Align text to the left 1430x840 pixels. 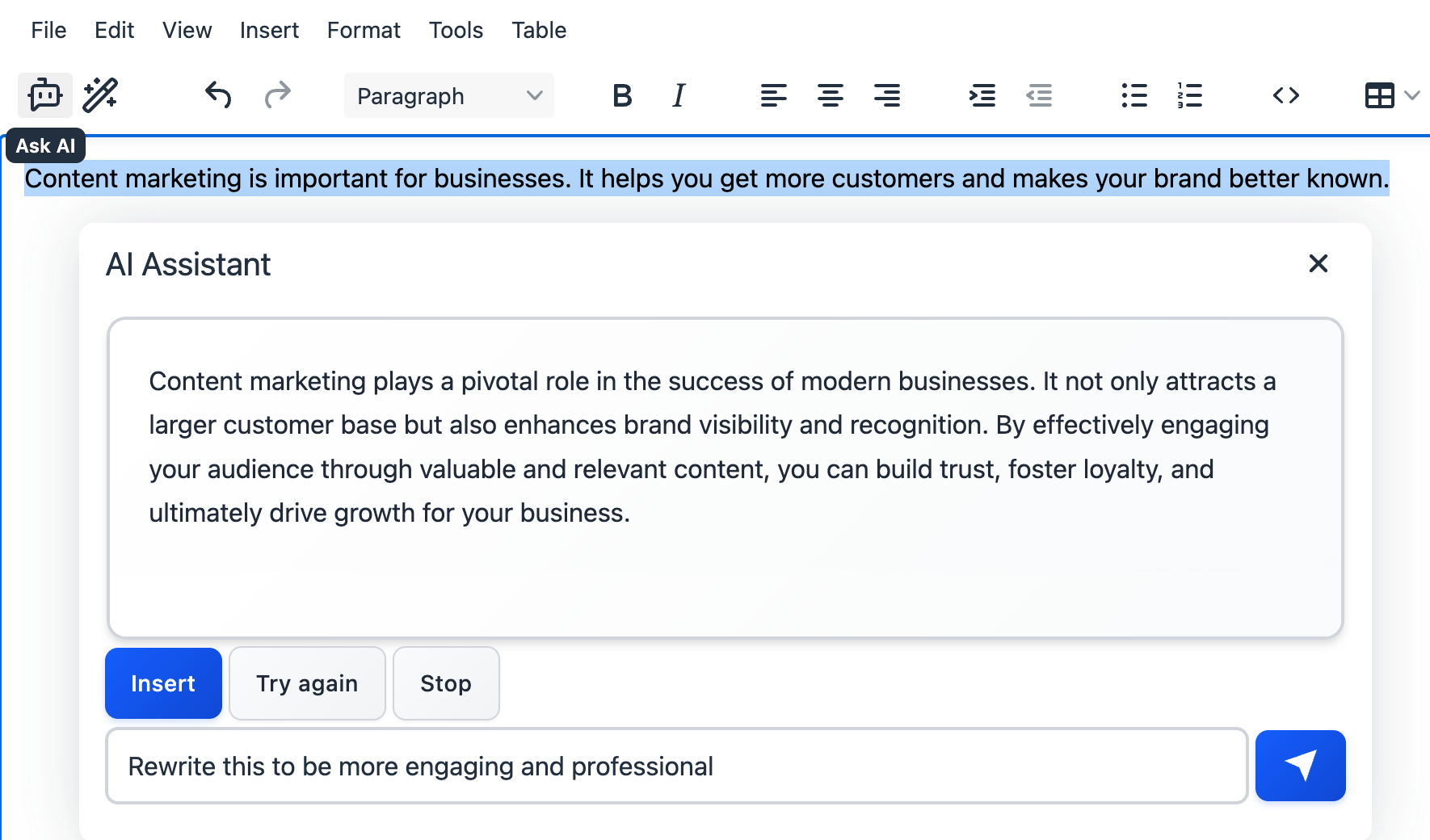coord(773,95)
